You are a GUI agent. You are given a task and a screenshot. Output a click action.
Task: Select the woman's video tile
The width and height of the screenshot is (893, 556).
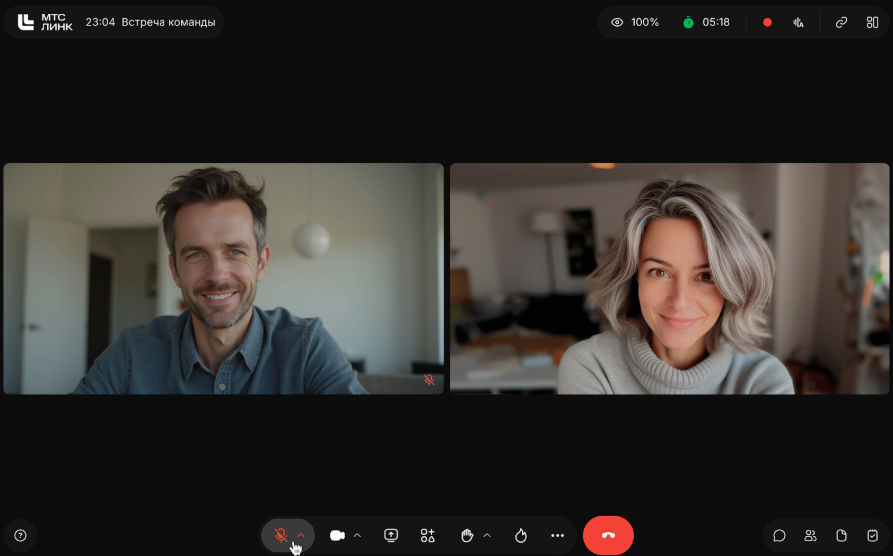click(669, 279)
